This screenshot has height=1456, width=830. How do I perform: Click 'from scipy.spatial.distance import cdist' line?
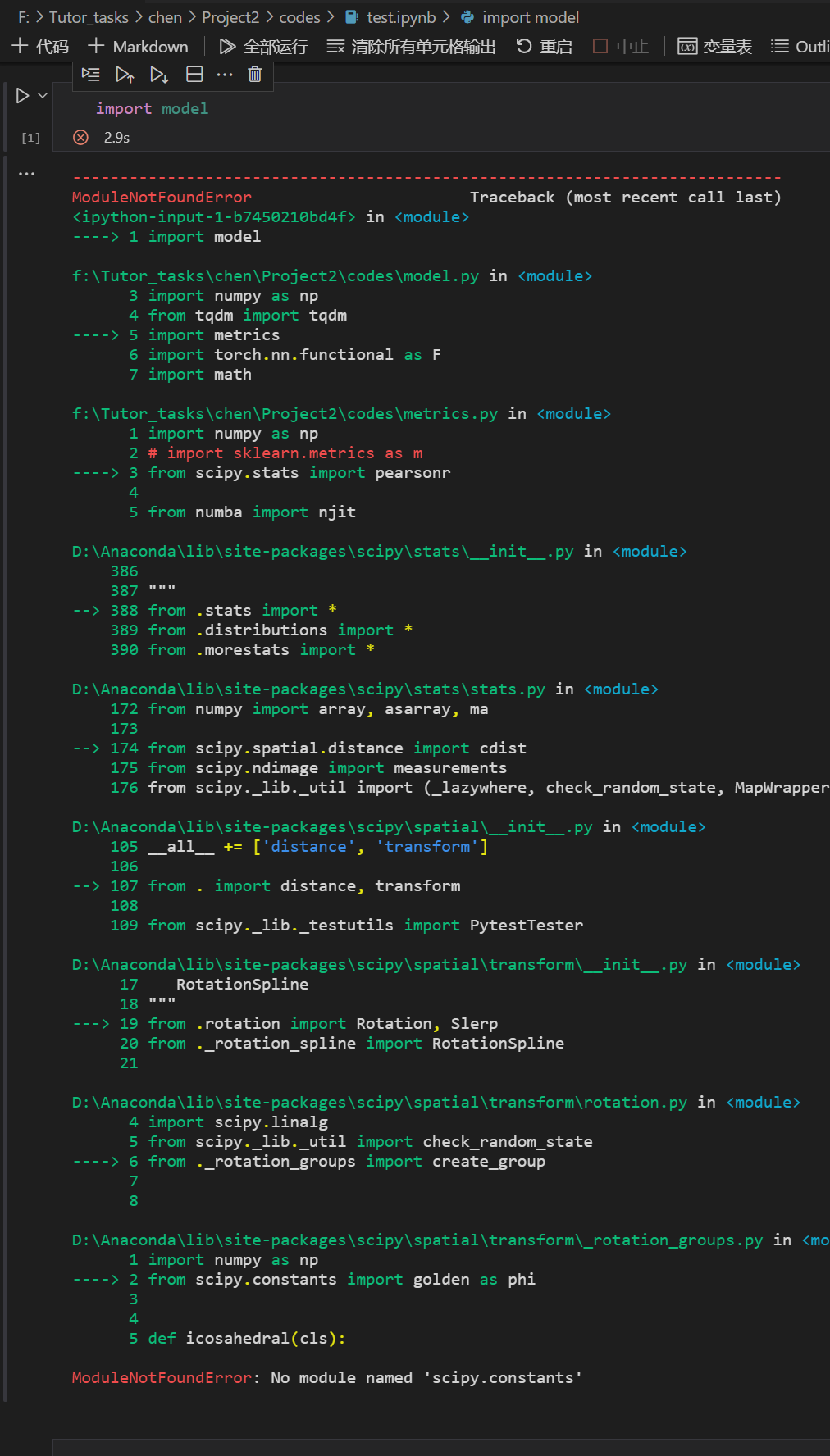[x=337, y=748]
